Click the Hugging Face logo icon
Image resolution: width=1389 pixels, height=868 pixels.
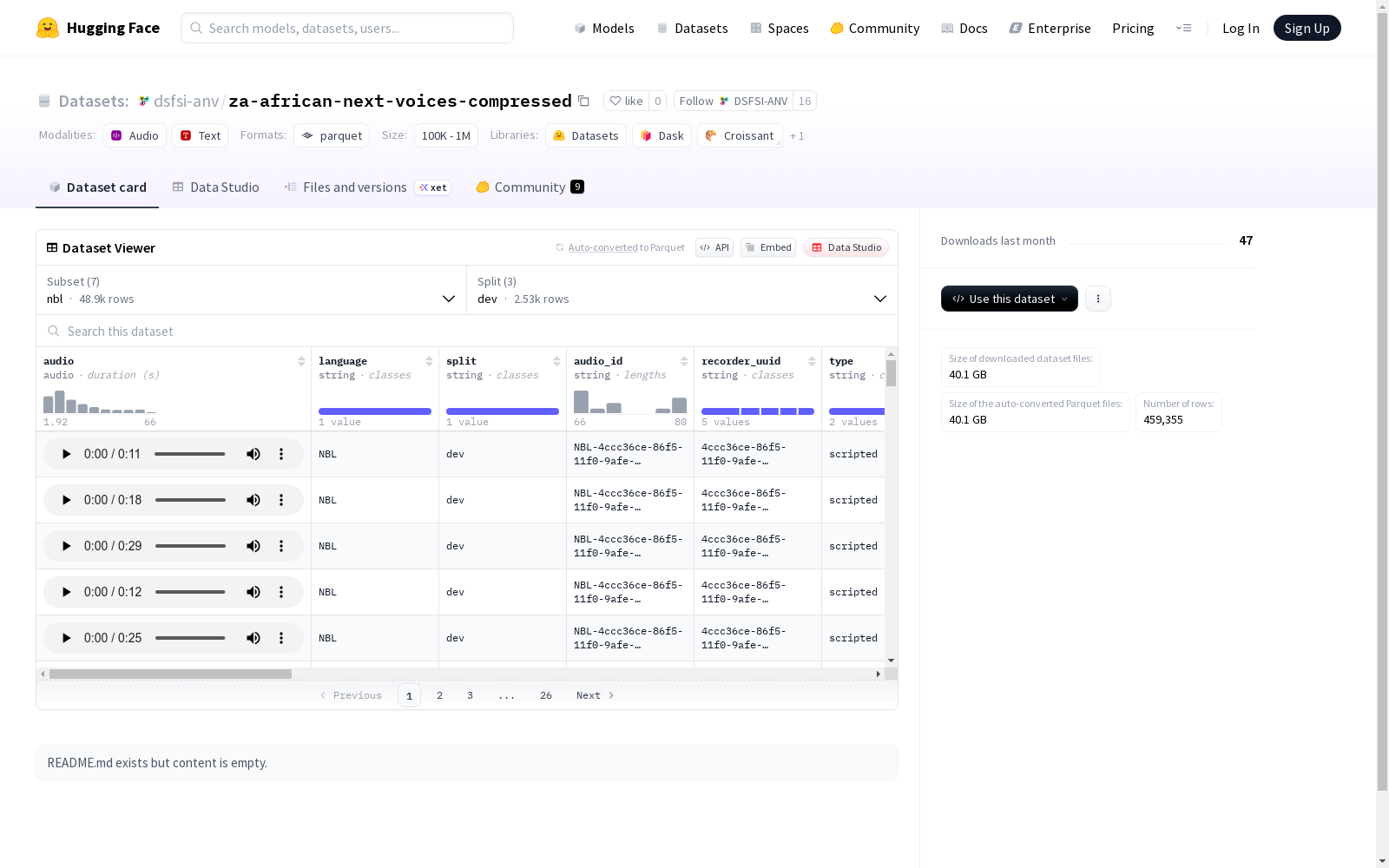coord(48,28)
